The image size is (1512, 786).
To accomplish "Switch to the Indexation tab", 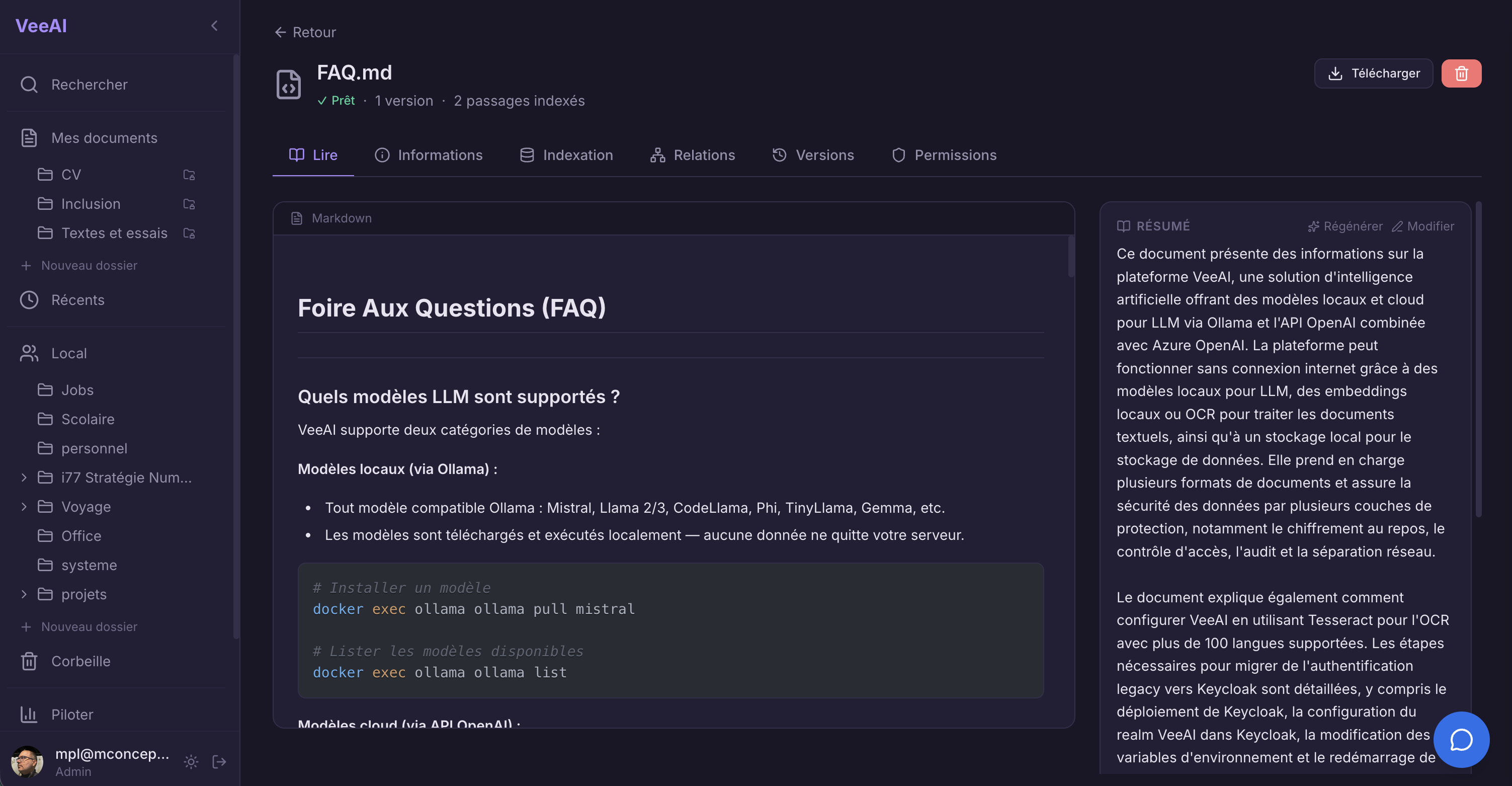I will coord(566,155).
